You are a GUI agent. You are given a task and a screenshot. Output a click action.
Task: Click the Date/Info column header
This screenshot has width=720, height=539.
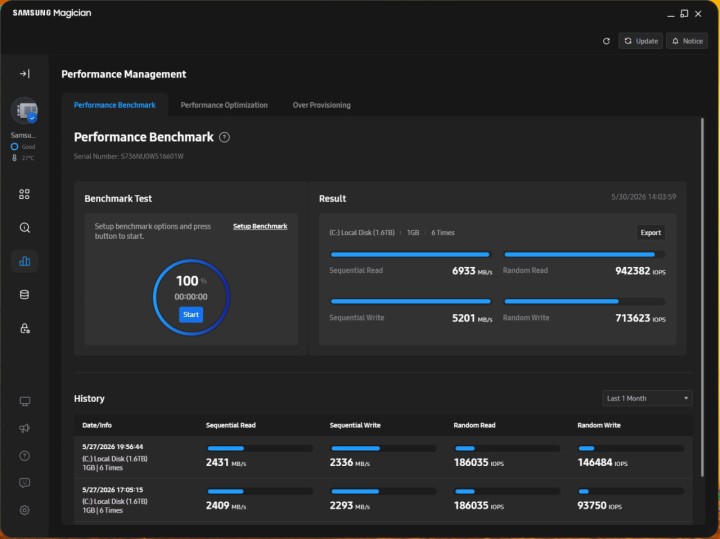[97, 425]
